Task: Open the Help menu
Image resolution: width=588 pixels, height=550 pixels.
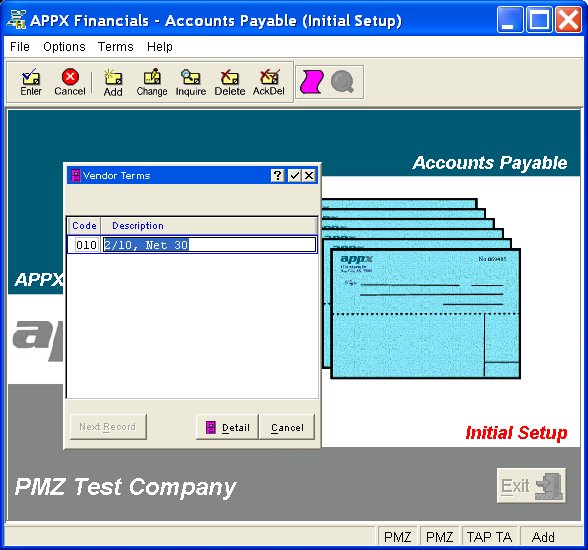Action: [x=160, y=47]
